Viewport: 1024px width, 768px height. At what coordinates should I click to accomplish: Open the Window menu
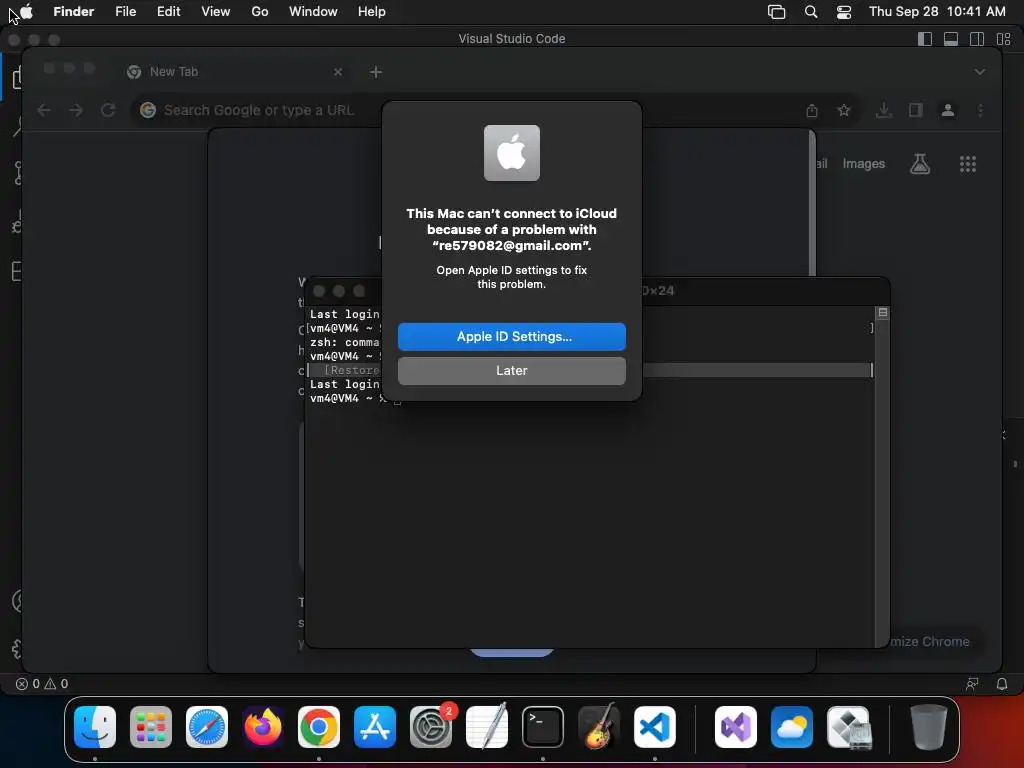point(313,11)
